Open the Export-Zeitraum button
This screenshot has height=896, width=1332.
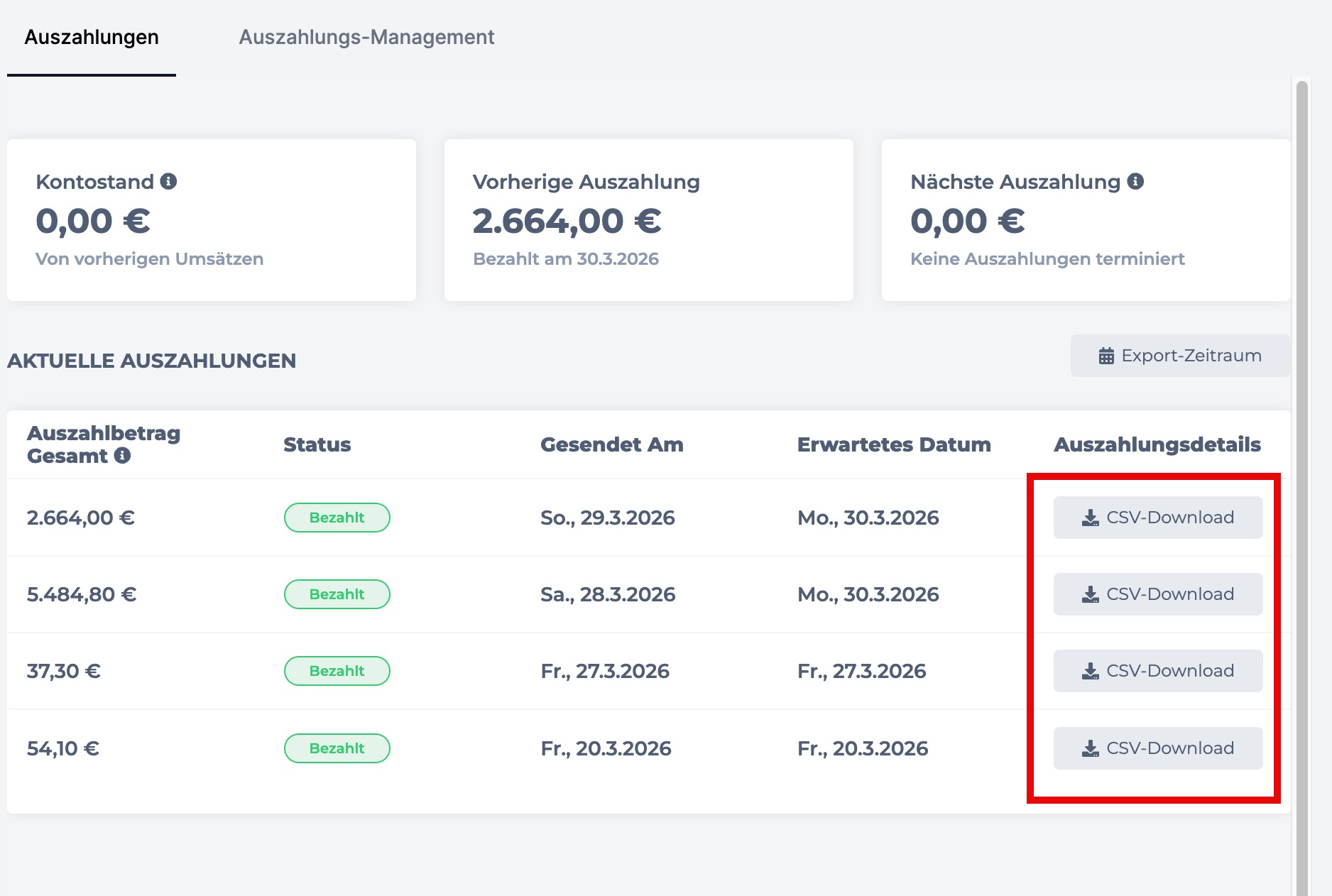point(1180,356)
